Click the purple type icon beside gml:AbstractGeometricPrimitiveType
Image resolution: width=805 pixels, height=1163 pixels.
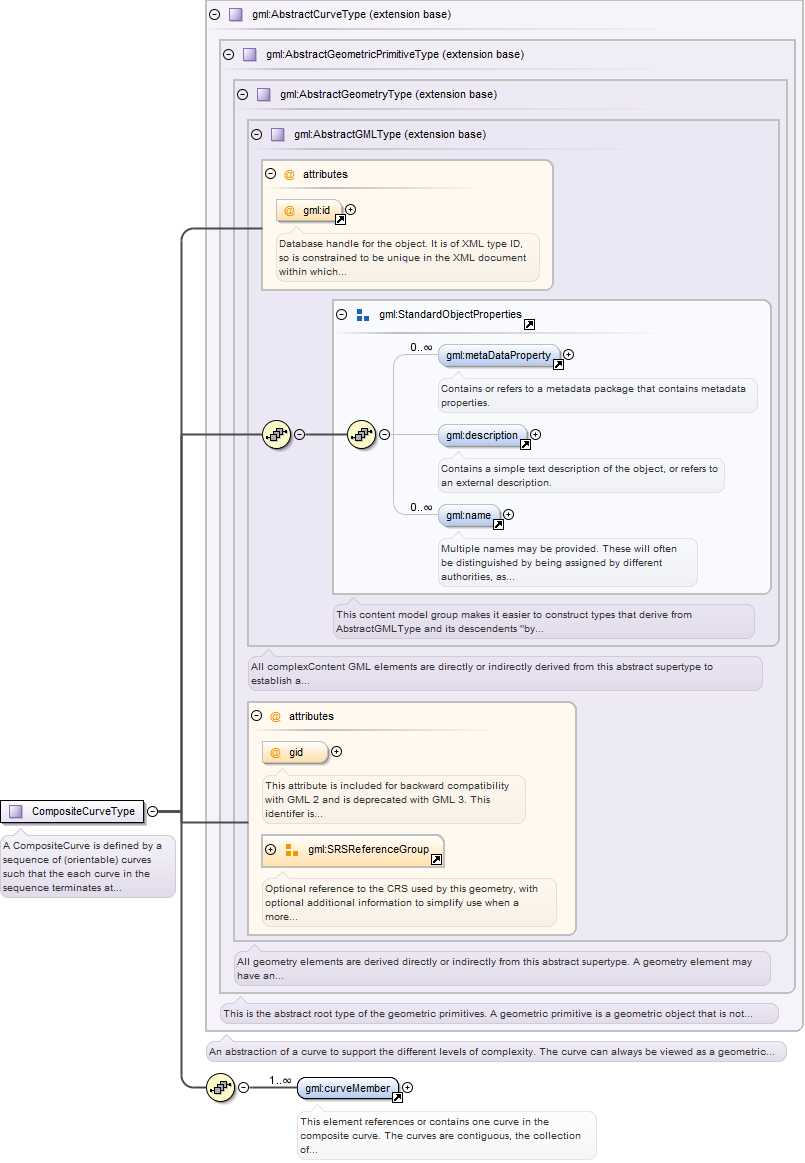tap(250, 54)
